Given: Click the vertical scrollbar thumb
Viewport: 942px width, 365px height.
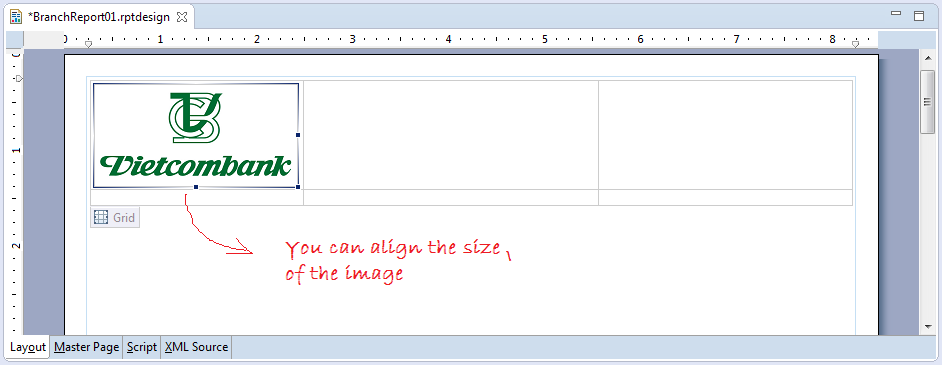Looking at the screenshot, I should [x=928, y=102].
